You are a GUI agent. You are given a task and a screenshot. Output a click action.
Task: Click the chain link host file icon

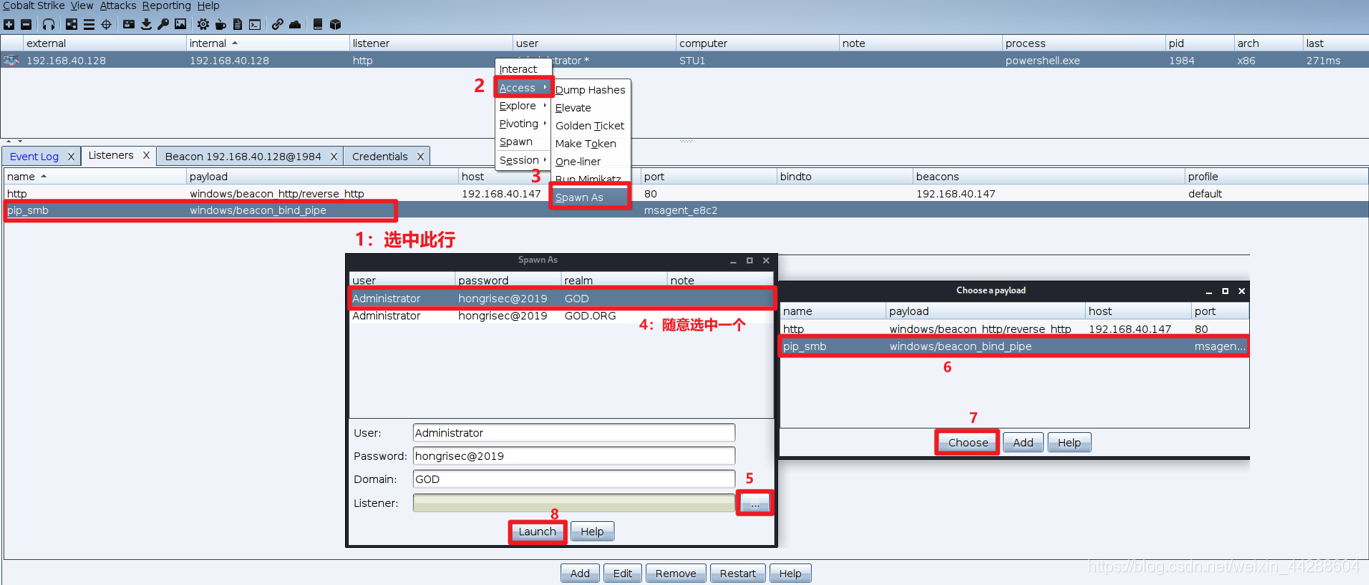point(277,24)
